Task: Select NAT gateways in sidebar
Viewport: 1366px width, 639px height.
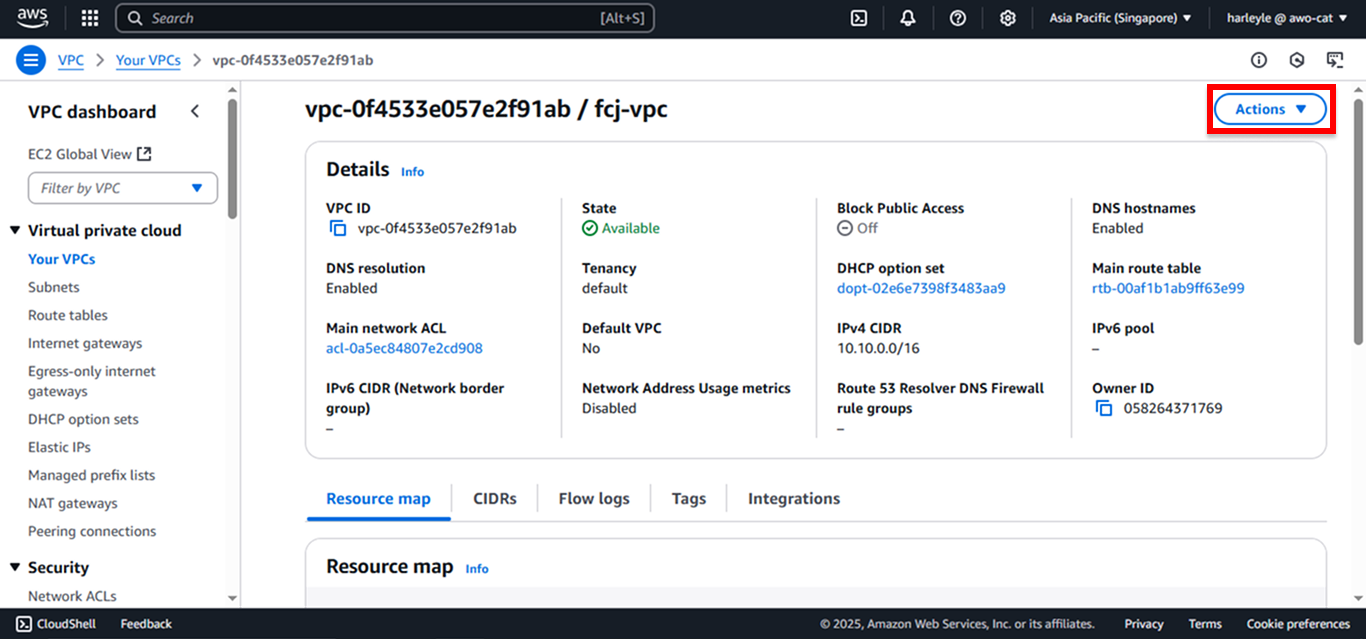Action: coord(73,503)
